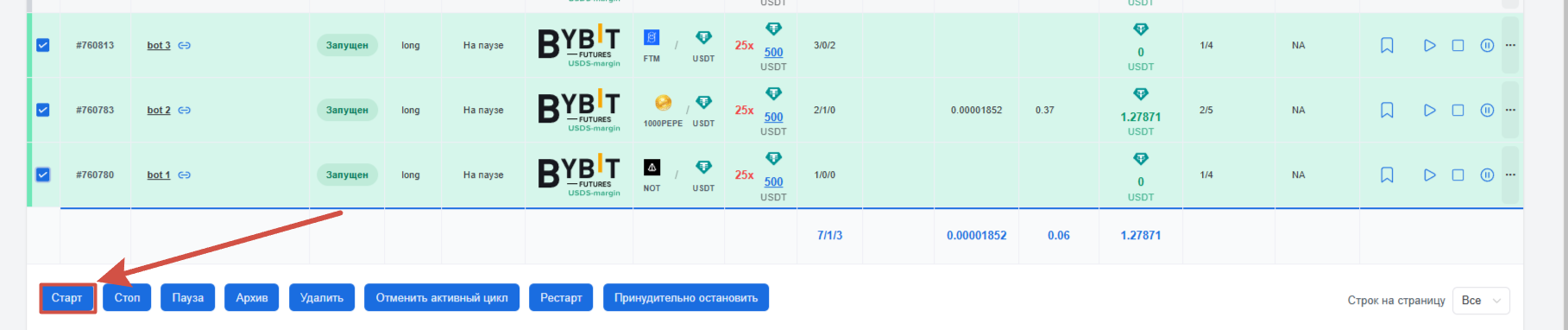Screen dimensions: 1568x330
Task: Click the stop square icon for bot 2
Action: click(1458, 110)
